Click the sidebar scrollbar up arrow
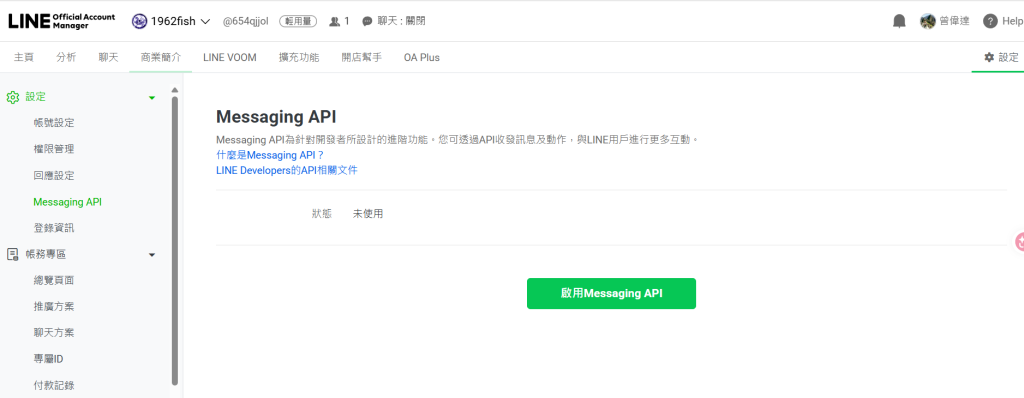 (174, 90)
